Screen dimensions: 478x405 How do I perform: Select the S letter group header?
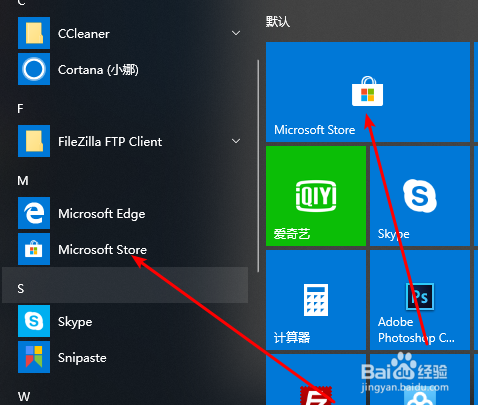click(x=21, y=289)
